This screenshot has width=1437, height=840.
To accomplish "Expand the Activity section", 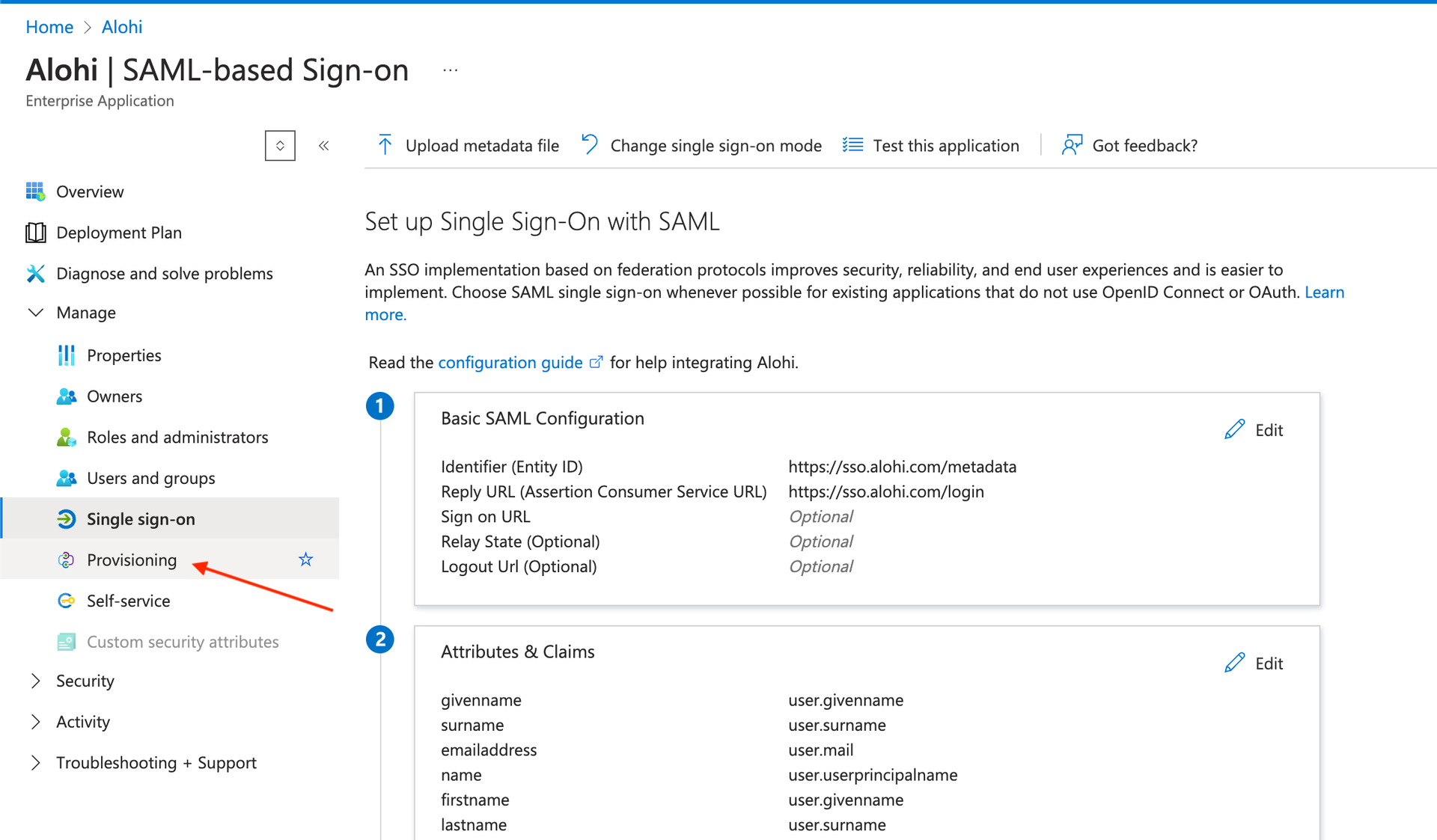I will coord(35,722).
